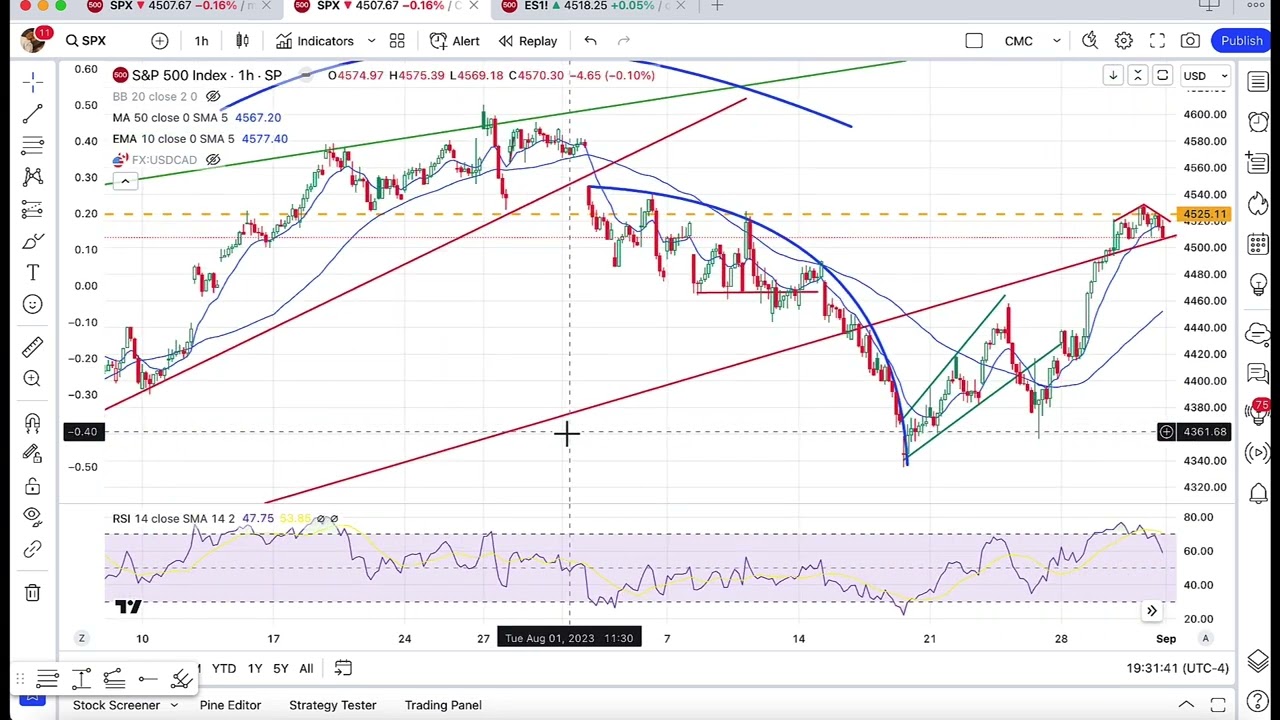Select the Text annotation tool
This screenshot has width=1280, height=720.
[32, 273]
